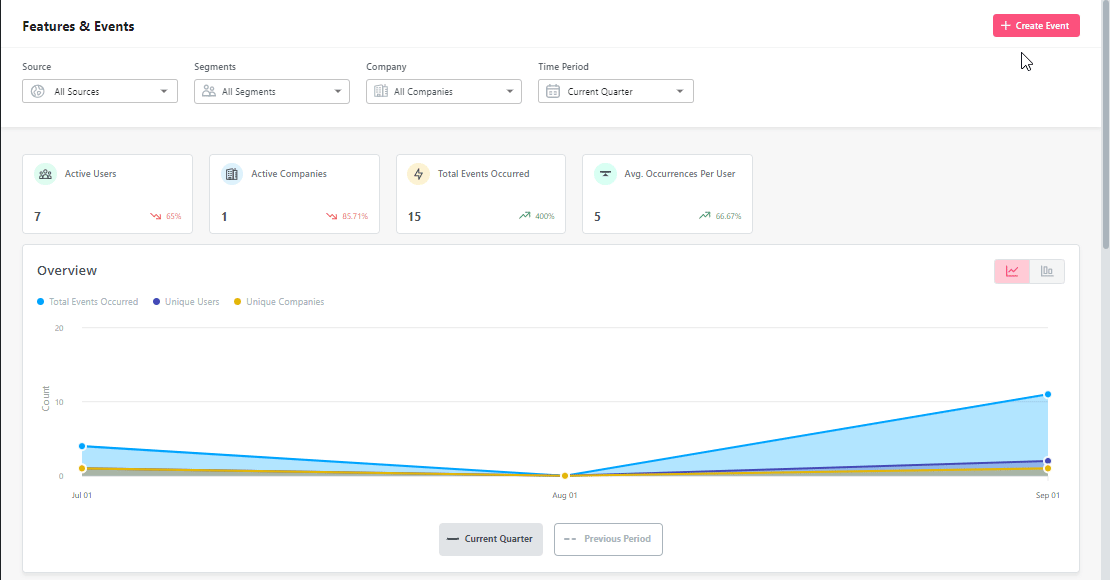
Task: Select the Current Quarter tab below the chart
Action: pyautogui.click(x=490, y=539)
